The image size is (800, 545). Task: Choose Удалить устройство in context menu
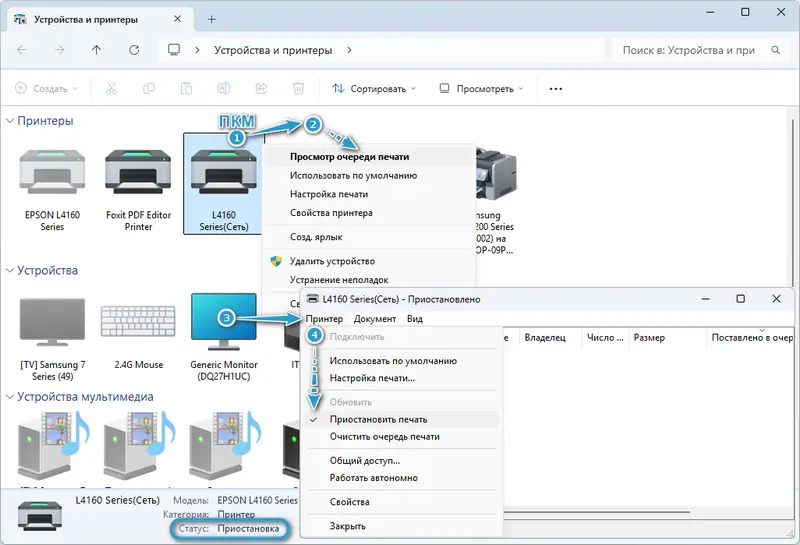(370, 261)
